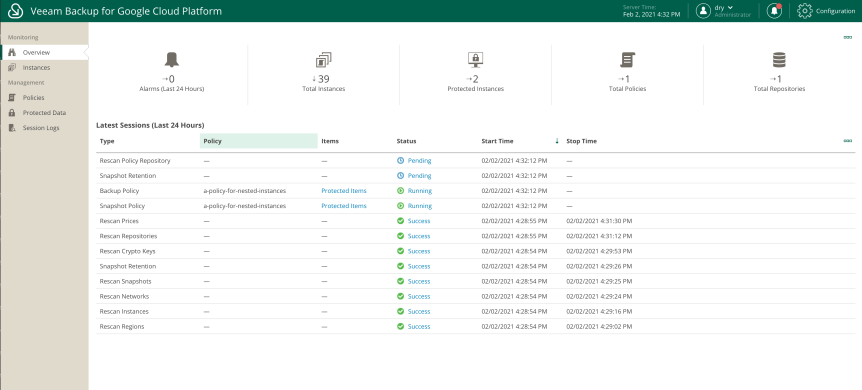Click the Policies sidebar icon
This screenshot has height=390, width=862.
[12, 98]
